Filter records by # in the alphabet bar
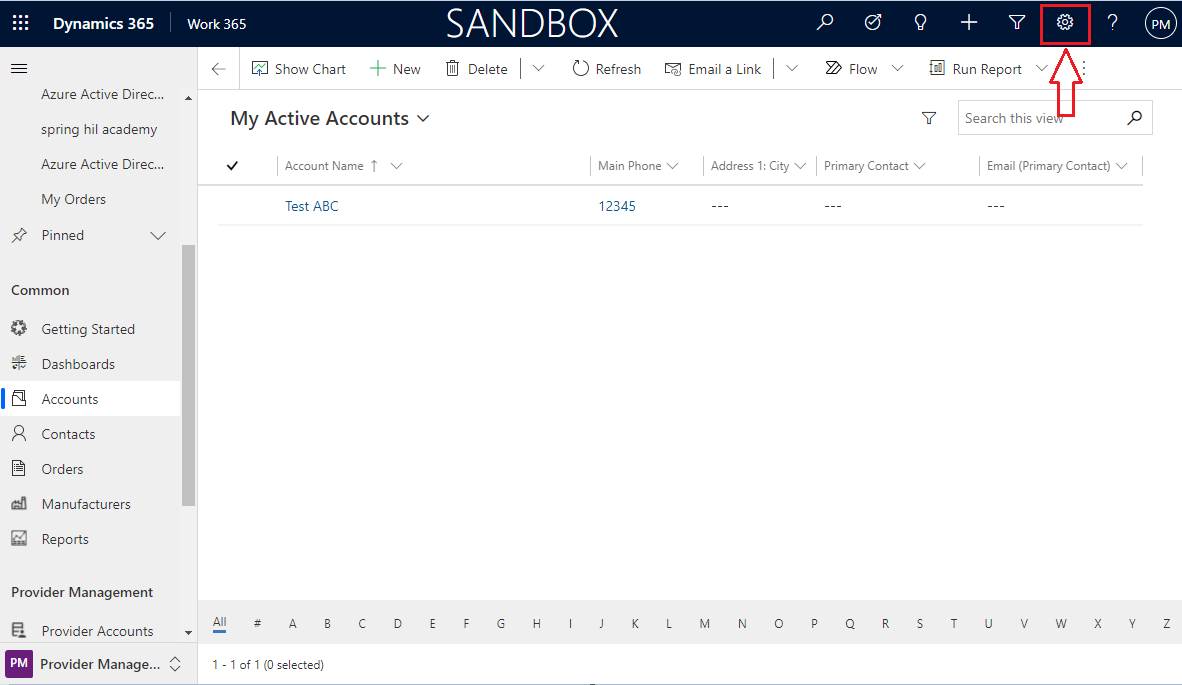This screenshot has height=685, width=1182. [257, 623]
